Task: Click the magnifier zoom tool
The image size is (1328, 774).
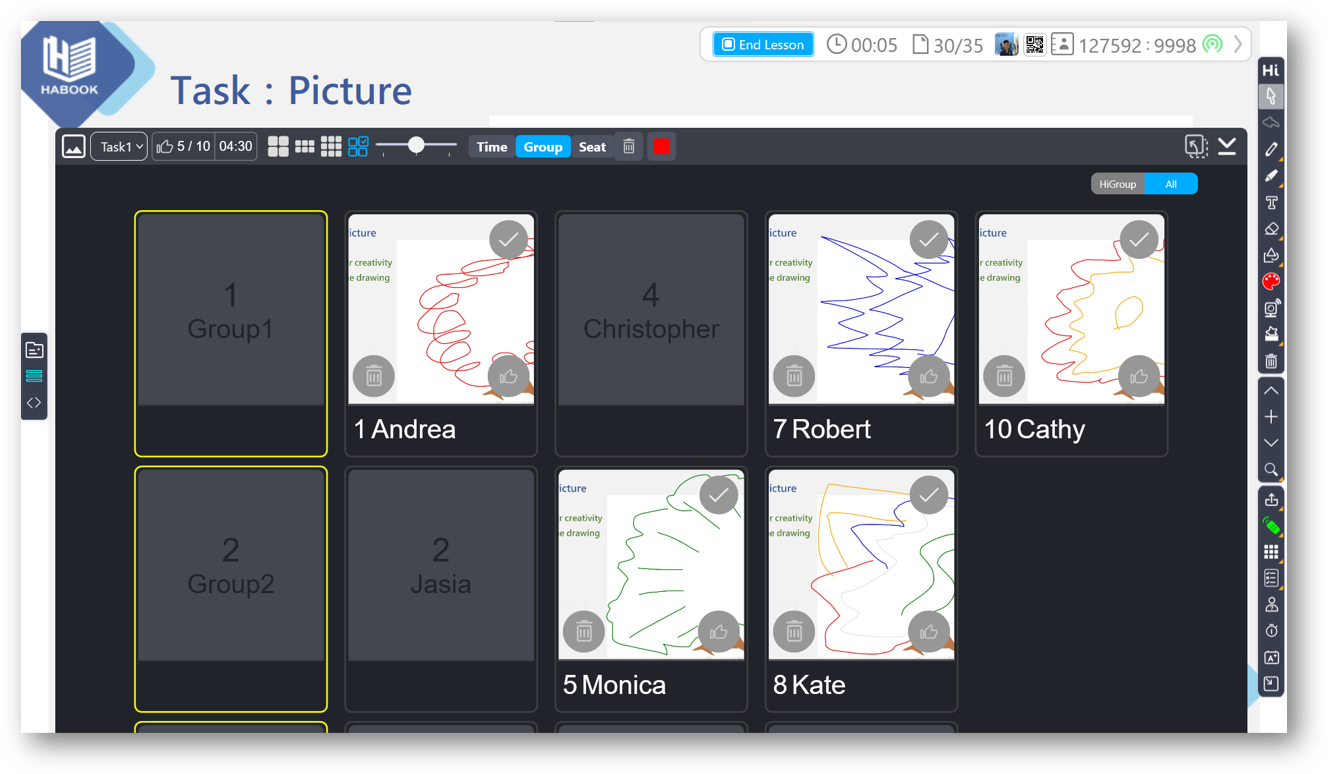Action: [1271, 470]
